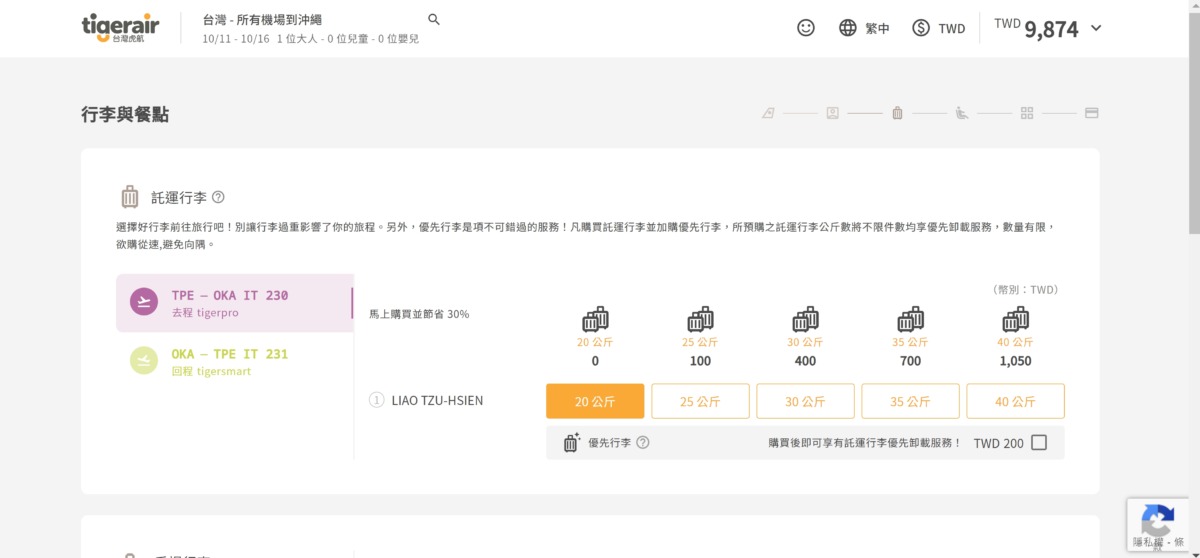Click help icon next to 優先行李
The width and height of the screenshot is (1200, 558).
tap(643, 442)
